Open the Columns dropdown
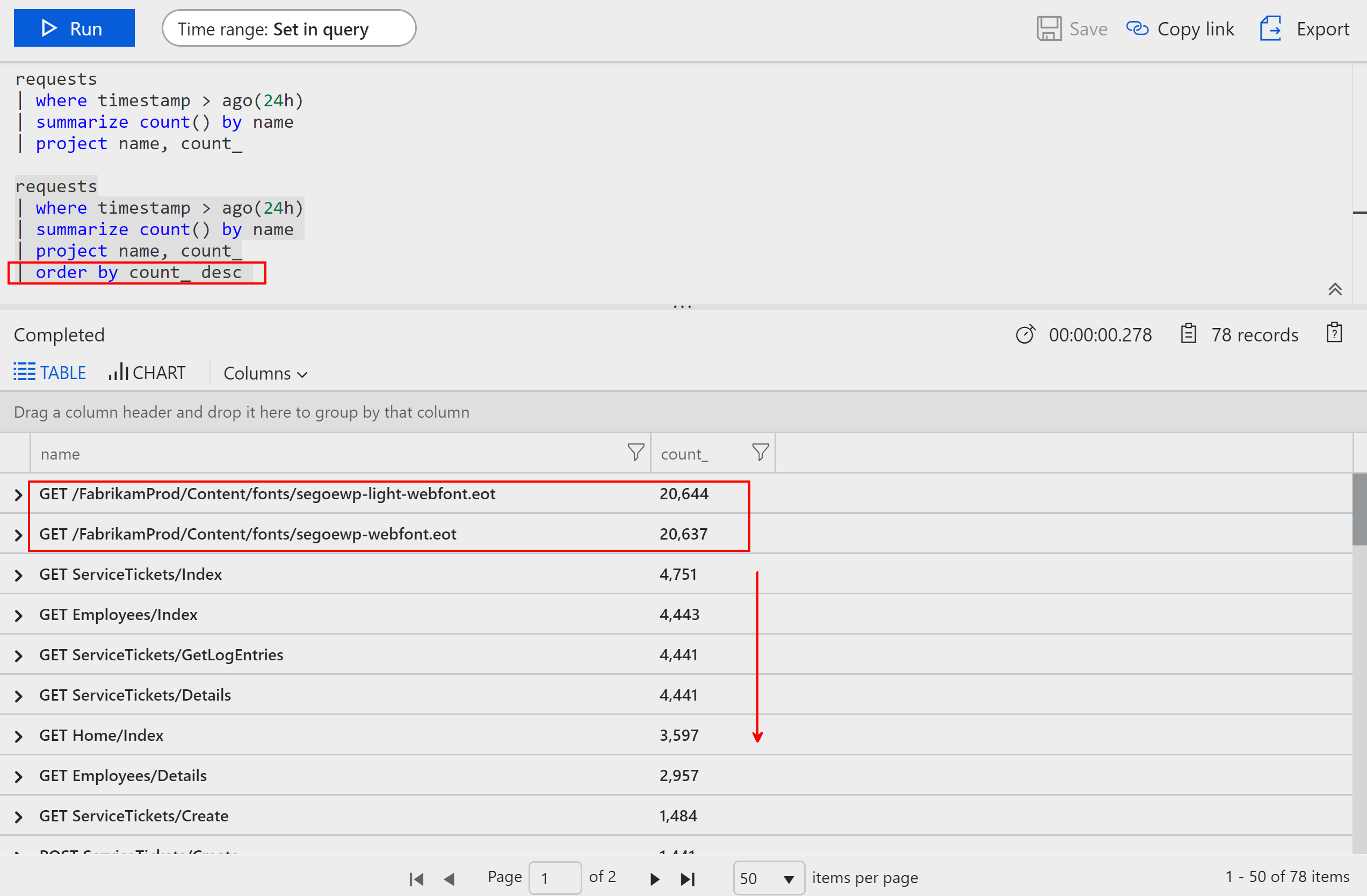Image resolution: width=1367 pixels, height=896 pixels. (x=265, y=373)
